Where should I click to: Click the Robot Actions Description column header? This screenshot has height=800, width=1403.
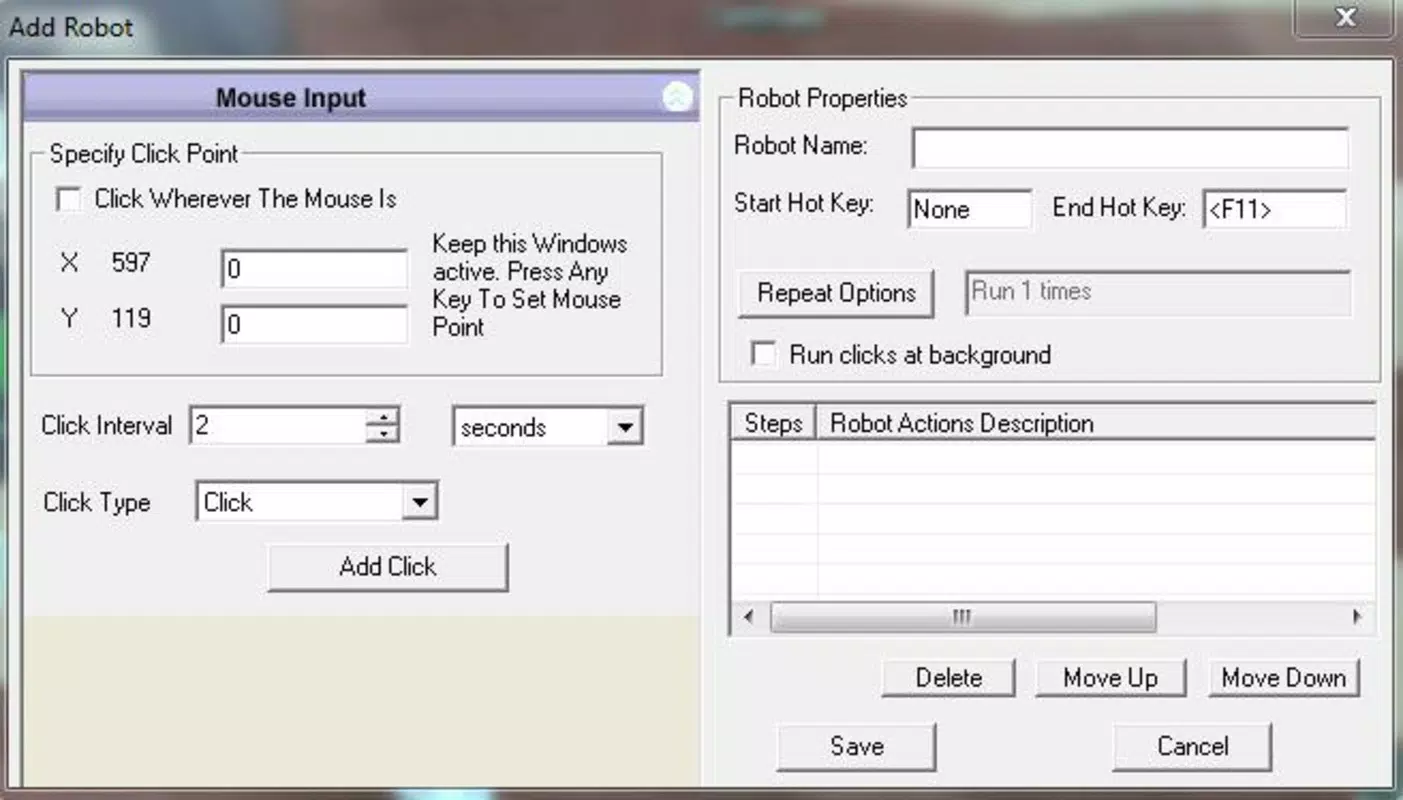1096,423
